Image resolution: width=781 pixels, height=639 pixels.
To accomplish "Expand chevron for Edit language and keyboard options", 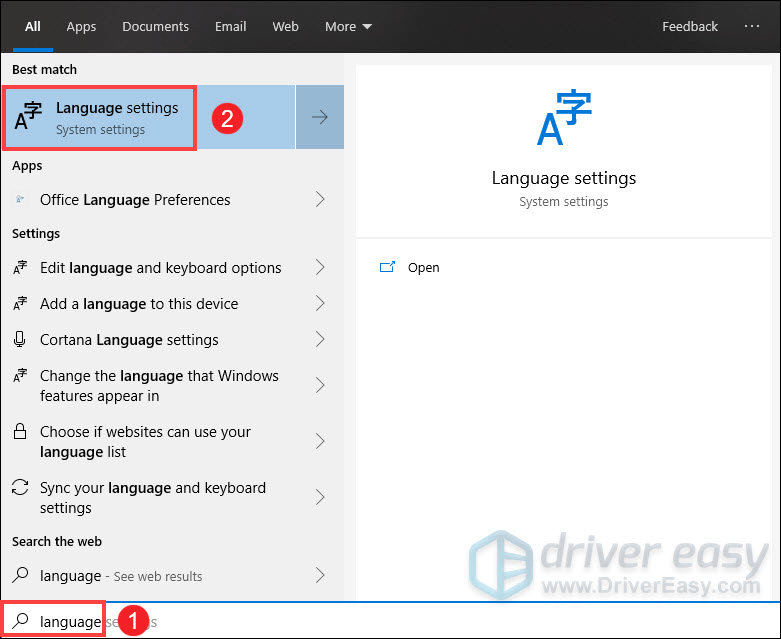I will tap(320, 267).
